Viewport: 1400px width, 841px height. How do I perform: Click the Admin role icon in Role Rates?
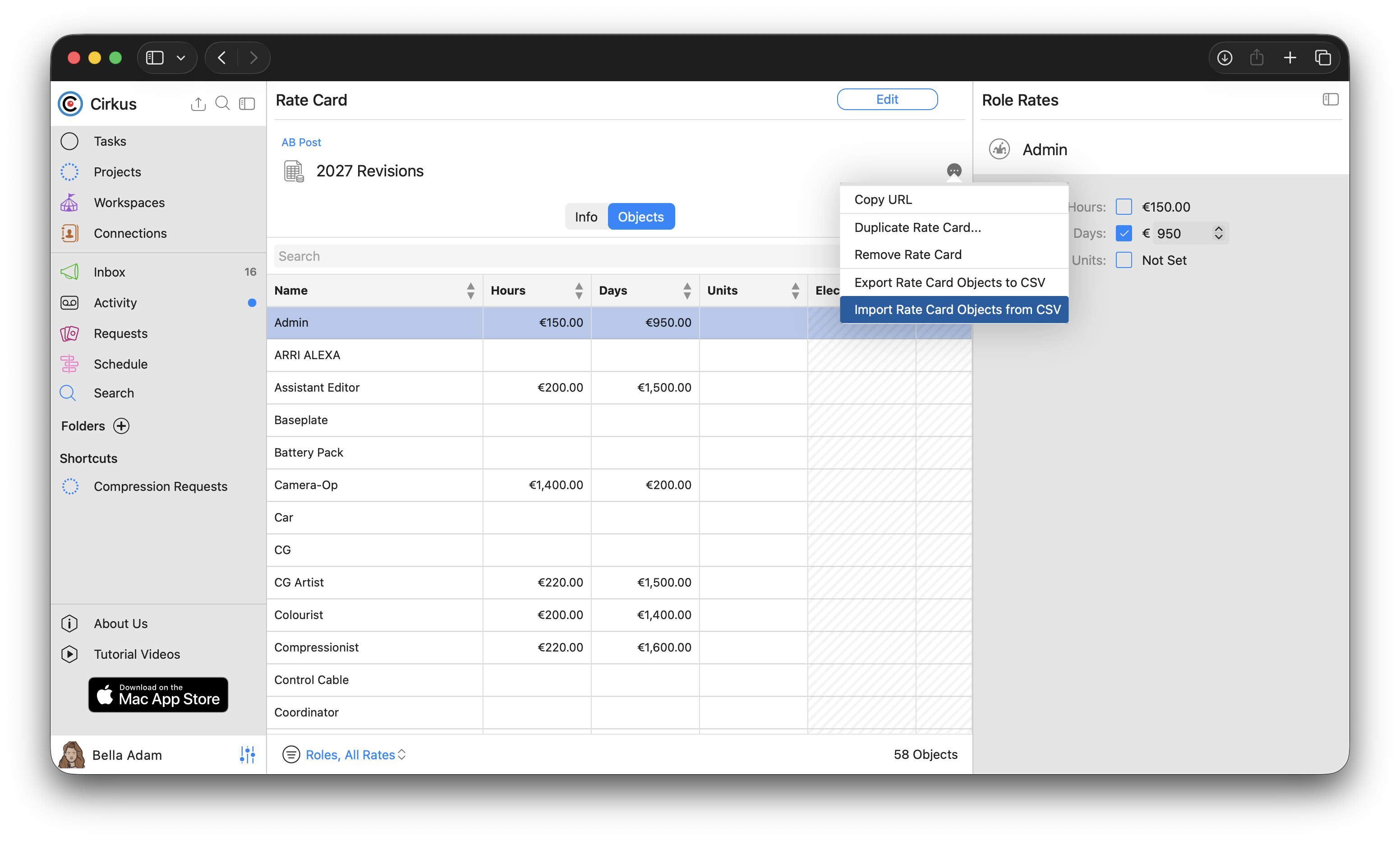point(999,149)
